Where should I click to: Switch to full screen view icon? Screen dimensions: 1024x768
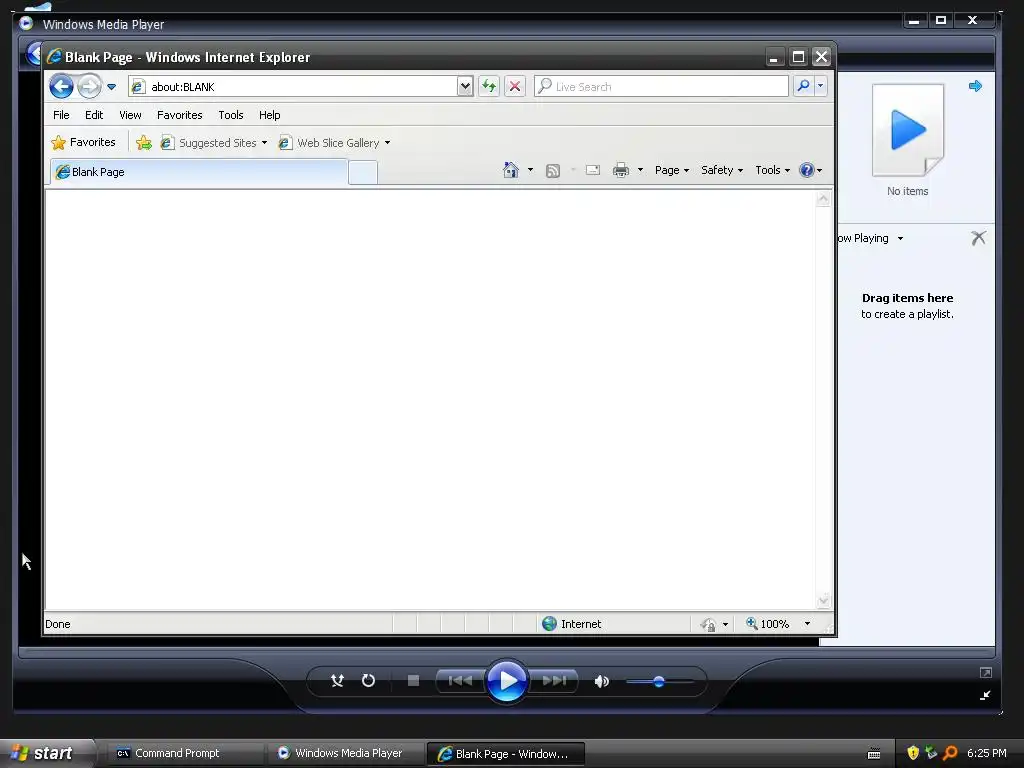point(985,673)
